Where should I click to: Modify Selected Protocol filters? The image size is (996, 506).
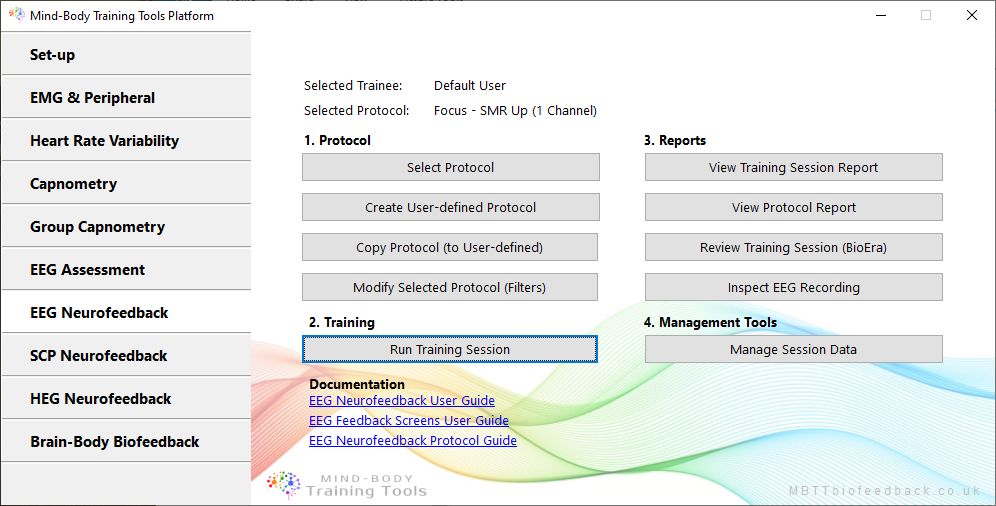(450, 287)
